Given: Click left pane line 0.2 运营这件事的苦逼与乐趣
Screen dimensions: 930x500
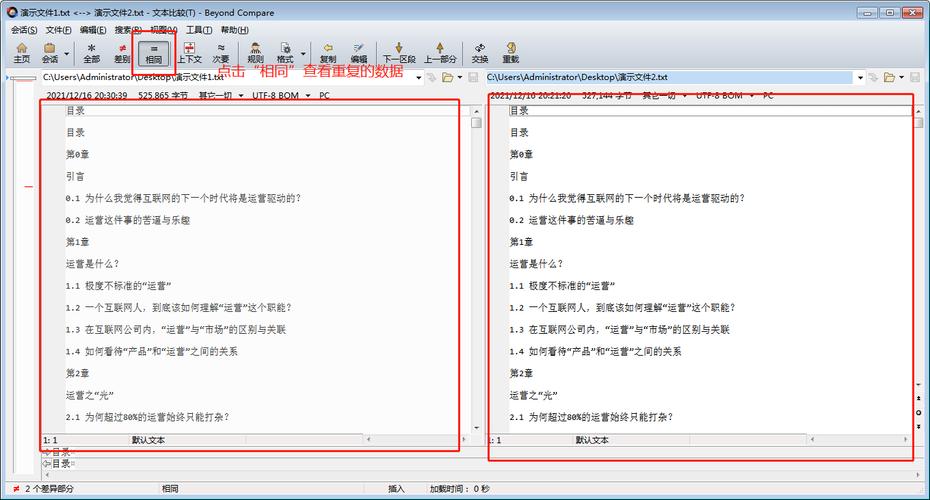Looking at the screenshot, I should pyautogui.click(x=128, y=220).
